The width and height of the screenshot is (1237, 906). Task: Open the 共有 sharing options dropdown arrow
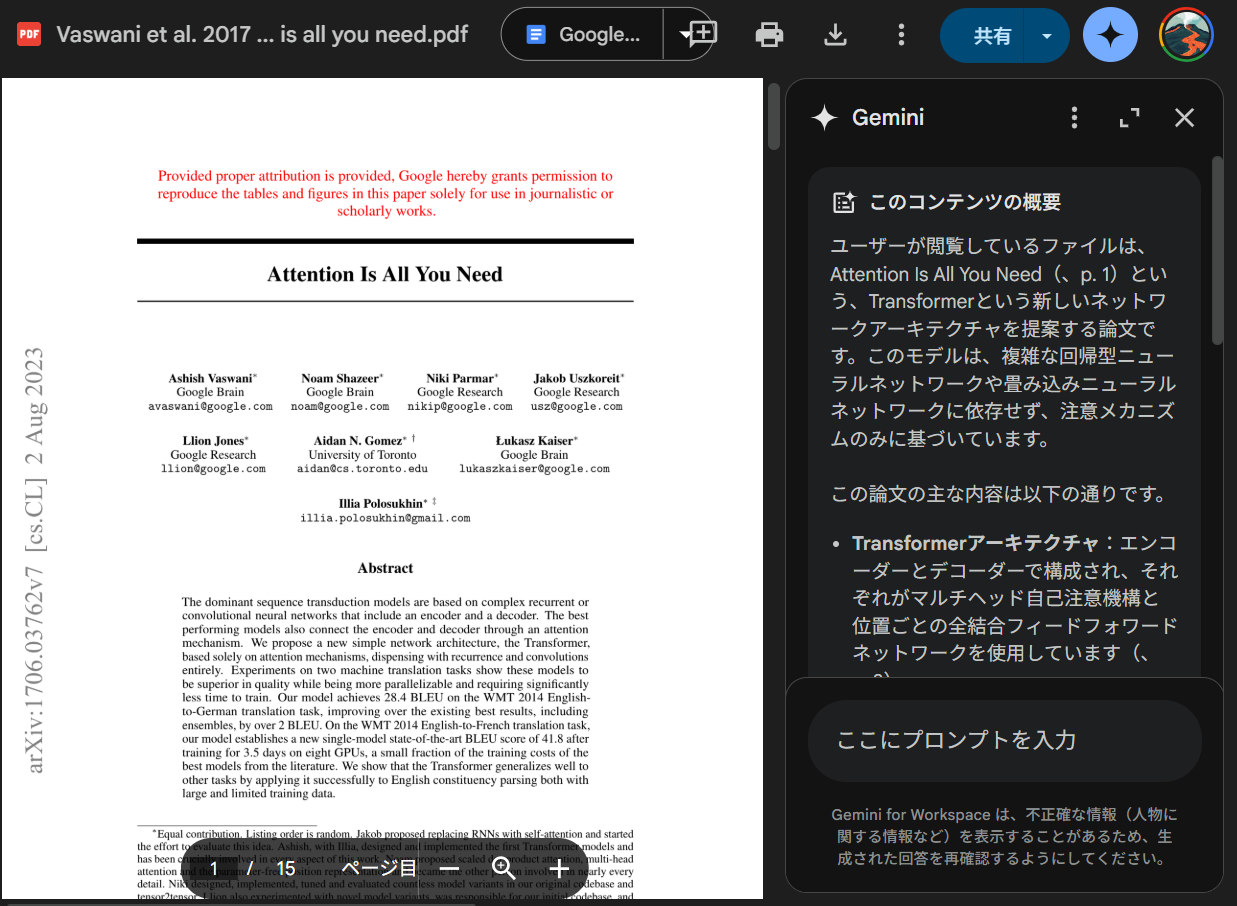point(1046,33)
